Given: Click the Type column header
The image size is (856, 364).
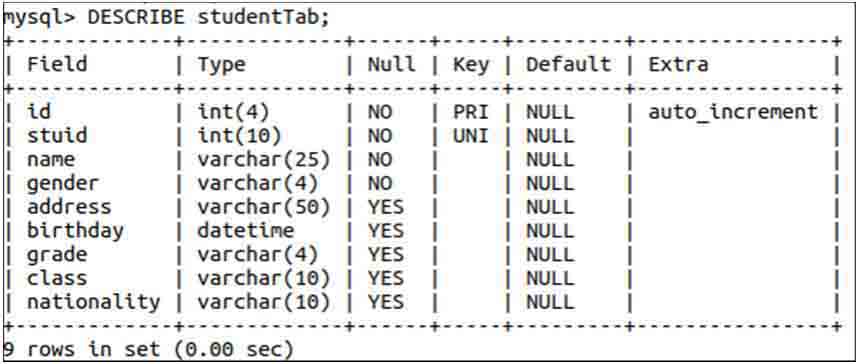Looking at the screenshot, I should [222, 65].
